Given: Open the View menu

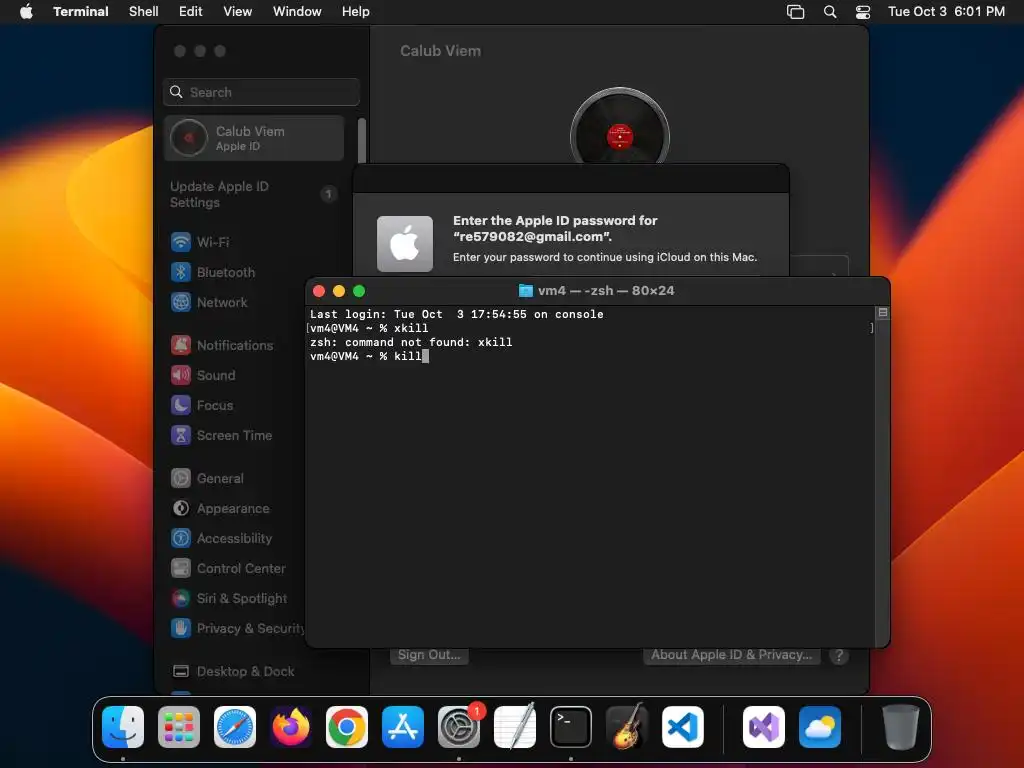Looking at the screenshot, I should [x=238, y=12].
